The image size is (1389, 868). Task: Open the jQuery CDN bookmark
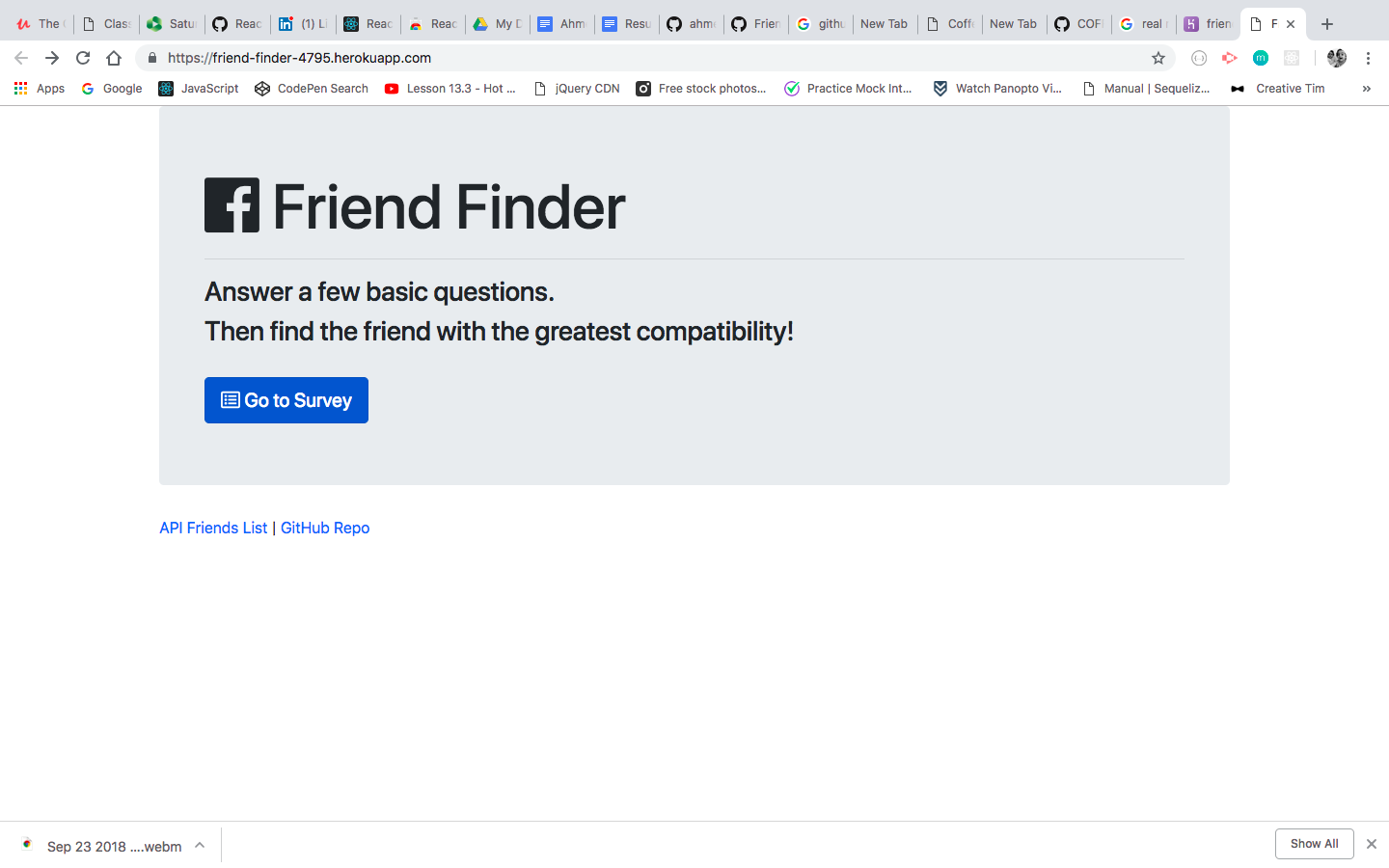tap(577, 89)
